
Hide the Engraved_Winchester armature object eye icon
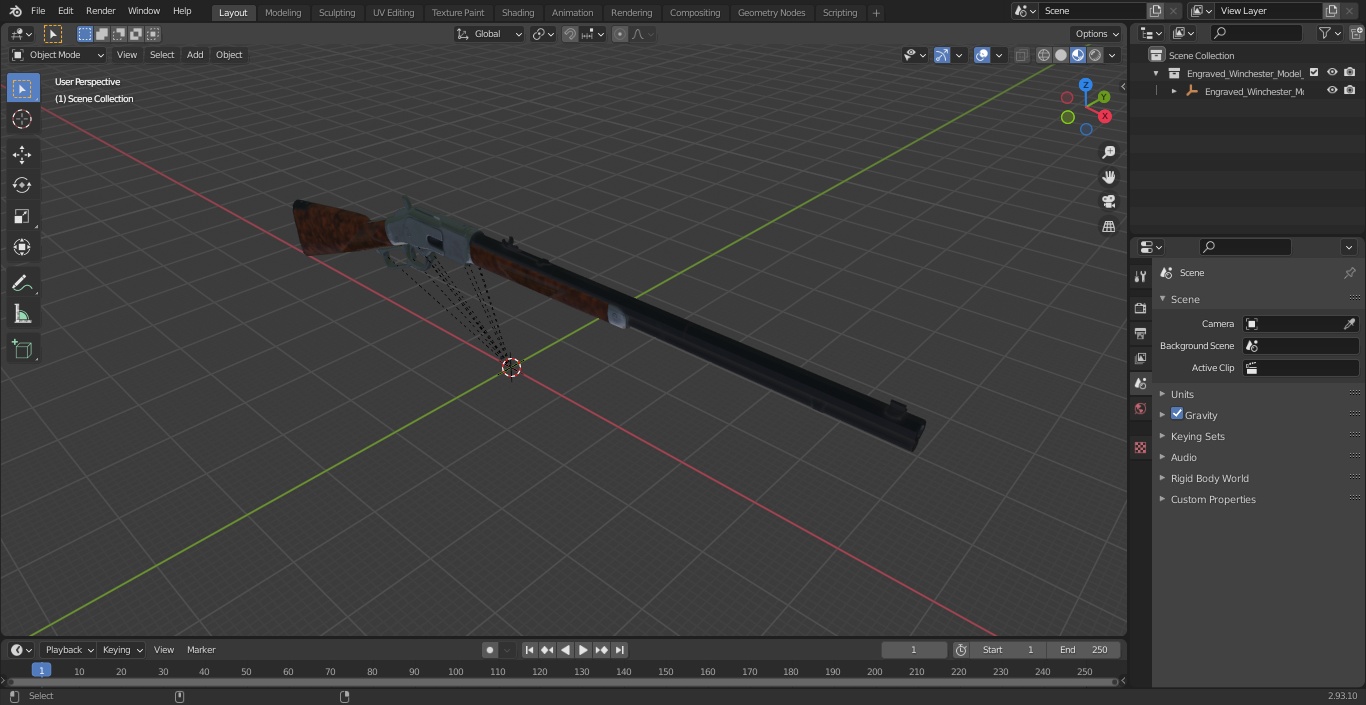(1332, 91)
